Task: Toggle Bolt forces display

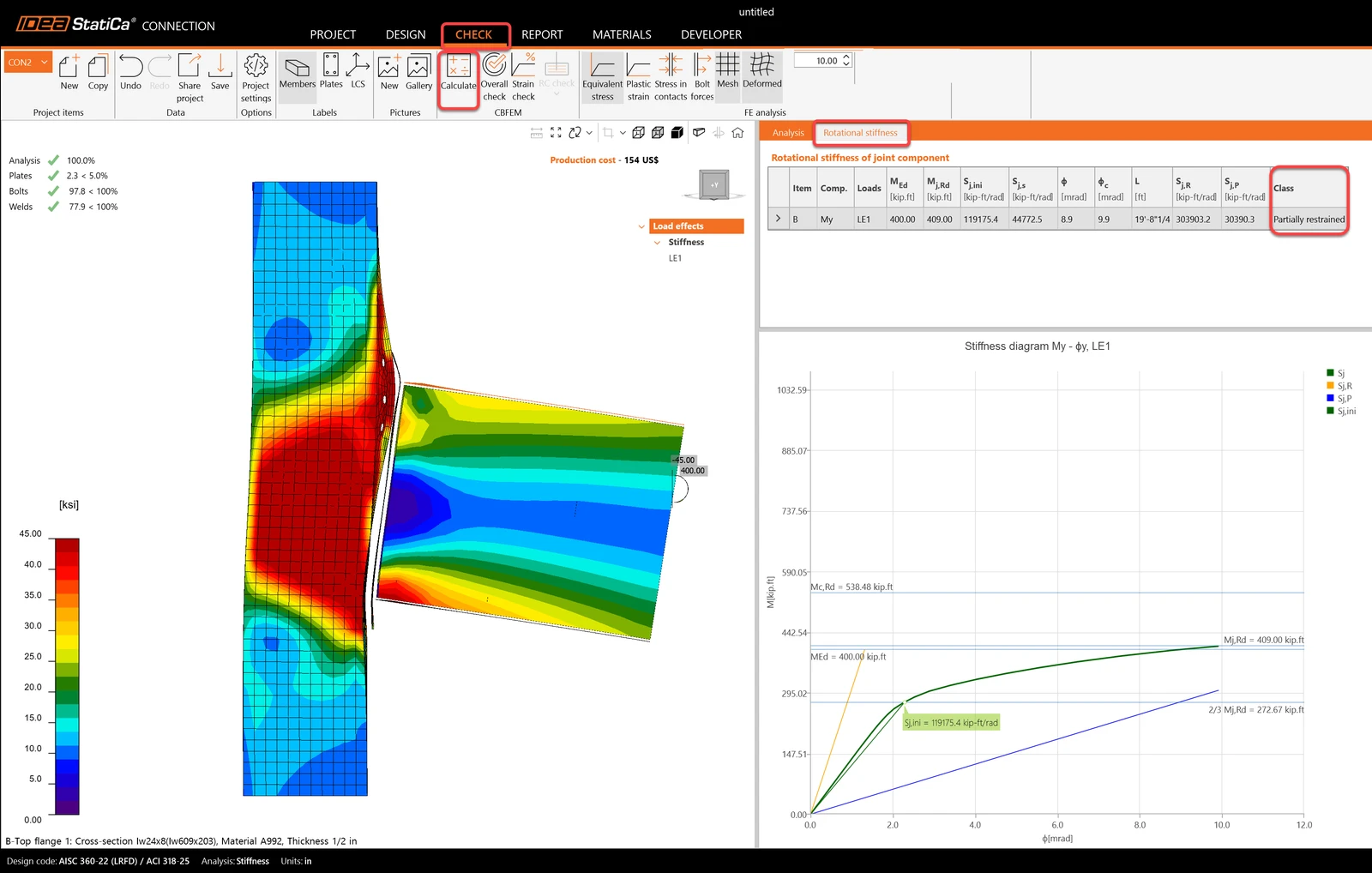Action: [702, 77]
